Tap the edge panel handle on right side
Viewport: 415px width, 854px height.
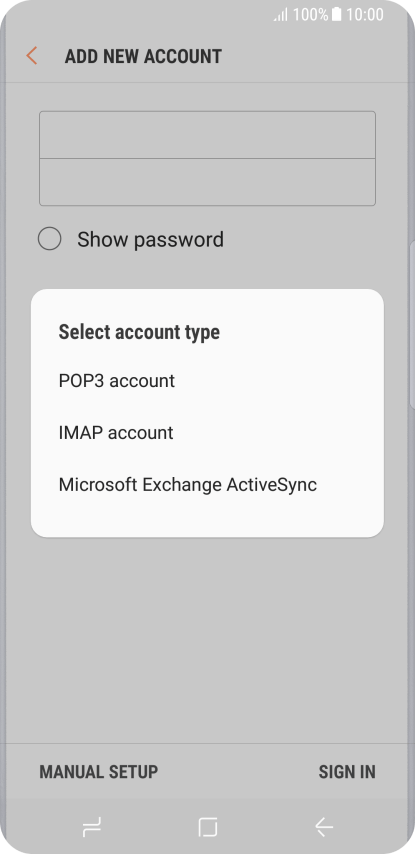pos(412,324)
